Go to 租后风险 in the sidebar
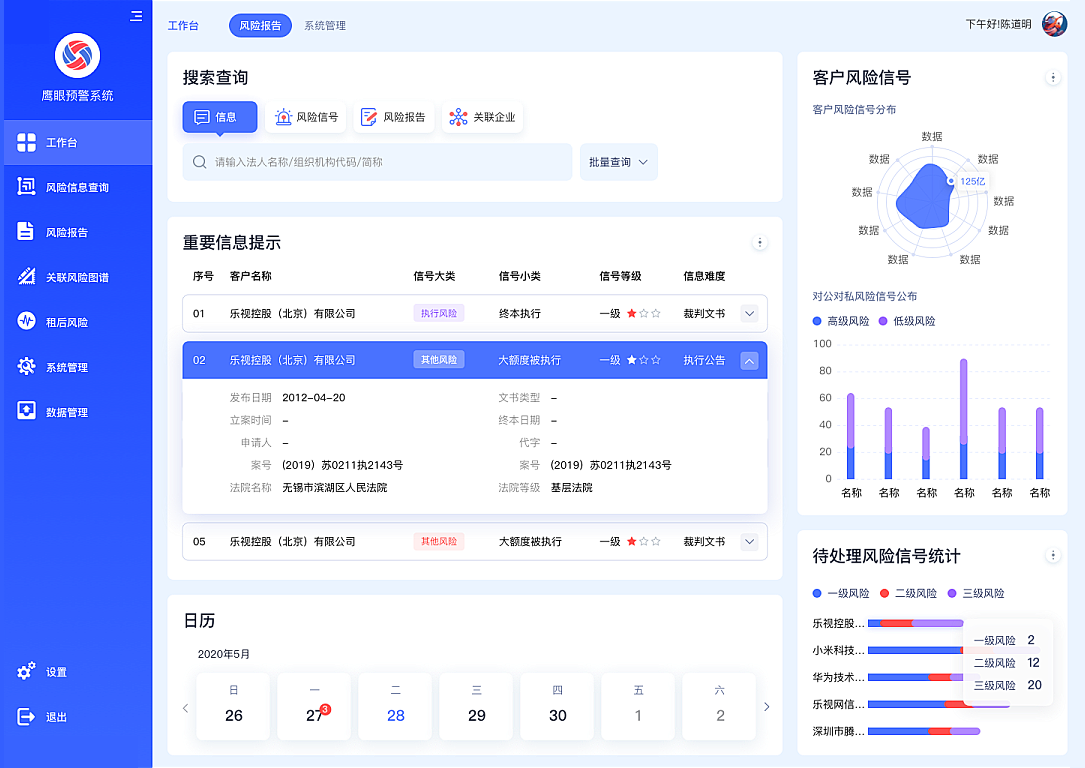This screenshot has width=1085, height=768. pos(66,322)
